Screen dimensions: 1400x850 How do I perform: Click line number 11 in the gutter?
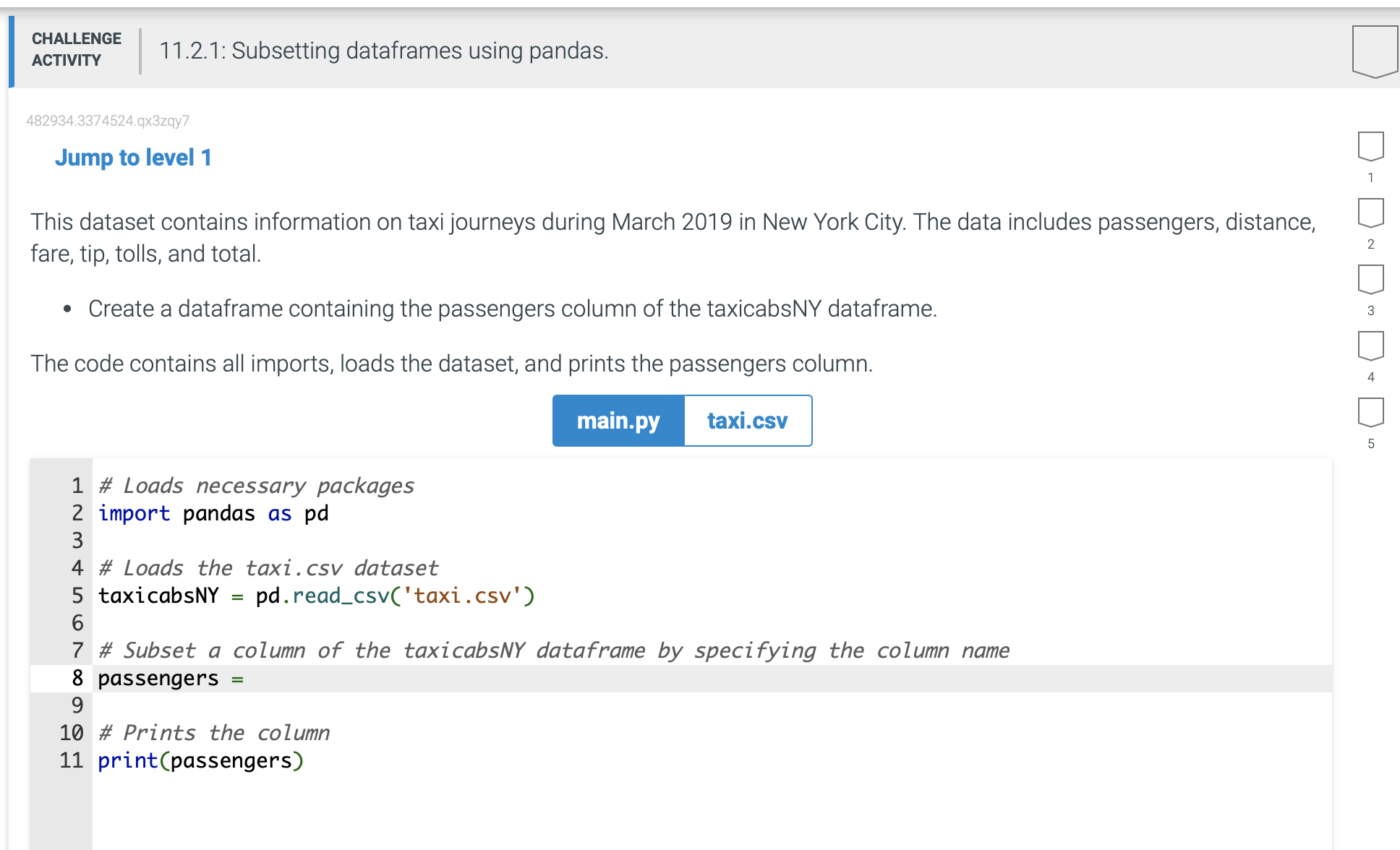(x=72, y=760)
